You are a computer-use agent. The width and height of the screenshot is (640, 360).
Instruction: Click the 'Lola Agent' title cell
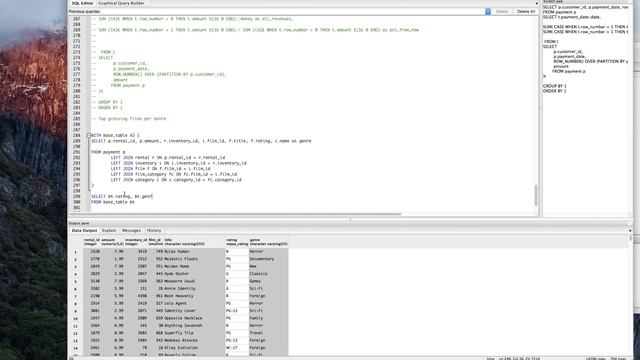click(x=194, y=304)
